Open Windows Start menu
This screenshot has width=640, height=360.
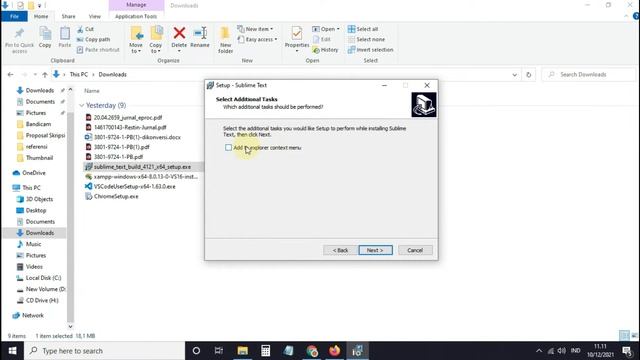12,351
